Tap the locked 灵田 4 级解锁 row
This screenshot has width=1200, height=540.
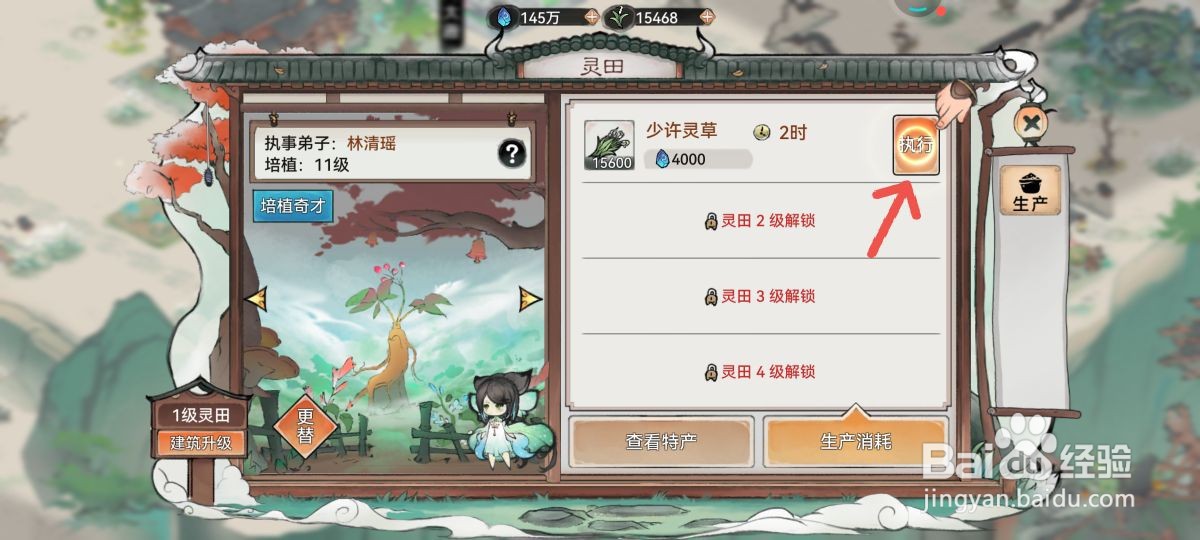(x=761, y=372)
